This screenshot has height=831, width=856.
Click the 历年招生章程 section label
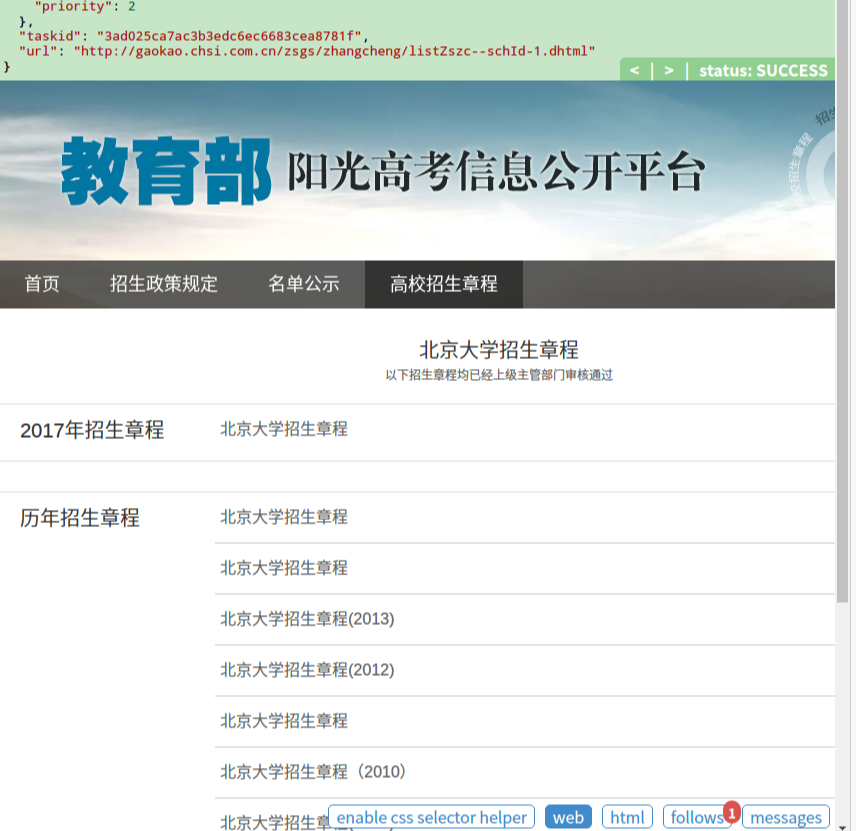point(80,517)
